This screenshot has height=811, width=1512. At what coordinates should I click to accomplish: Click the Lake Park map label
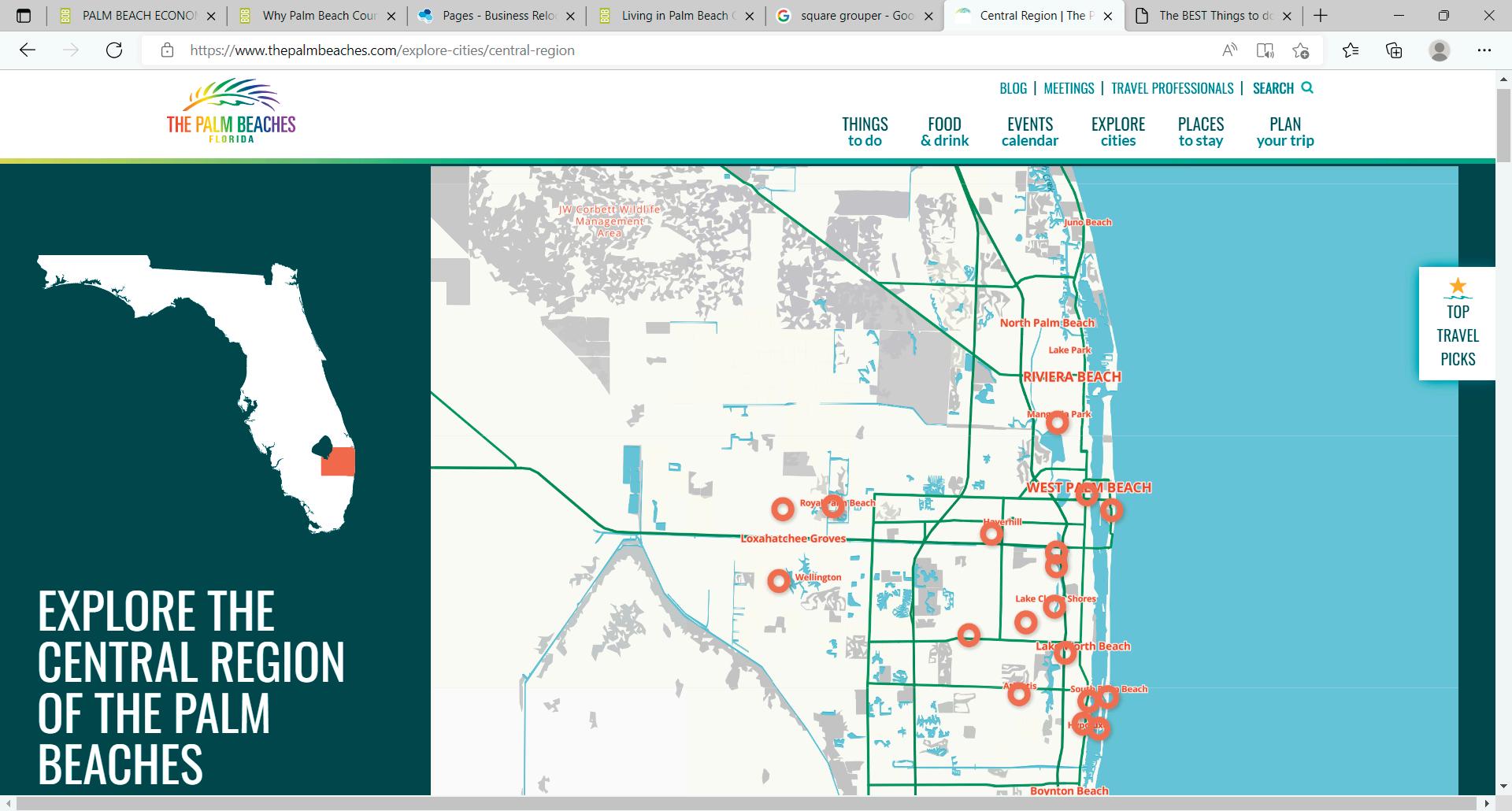click(1069, 350)
